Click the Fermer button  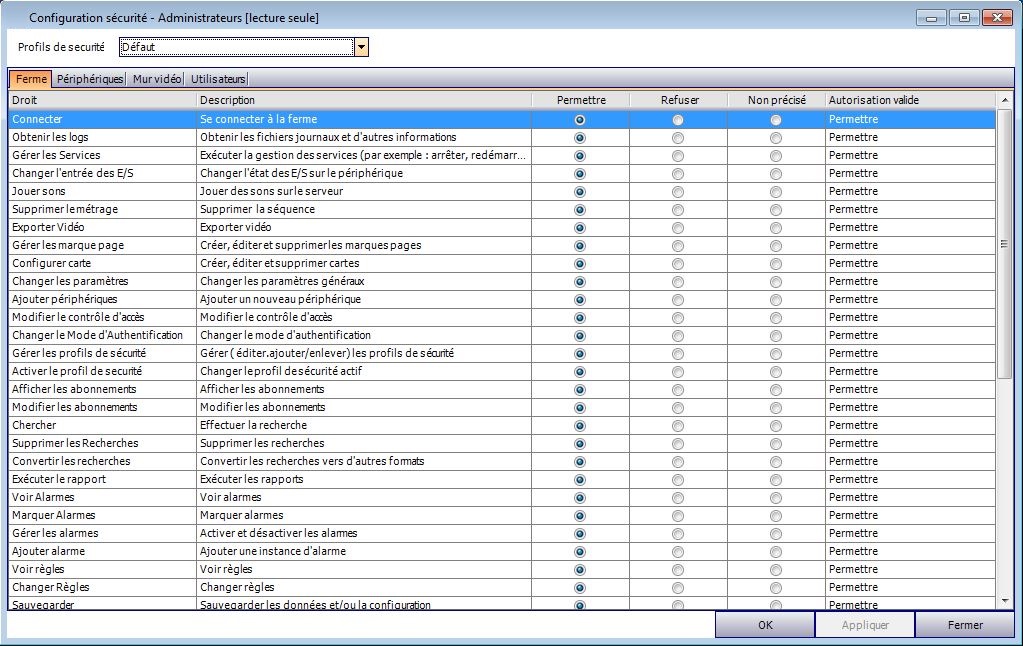(x=965, y=624)
